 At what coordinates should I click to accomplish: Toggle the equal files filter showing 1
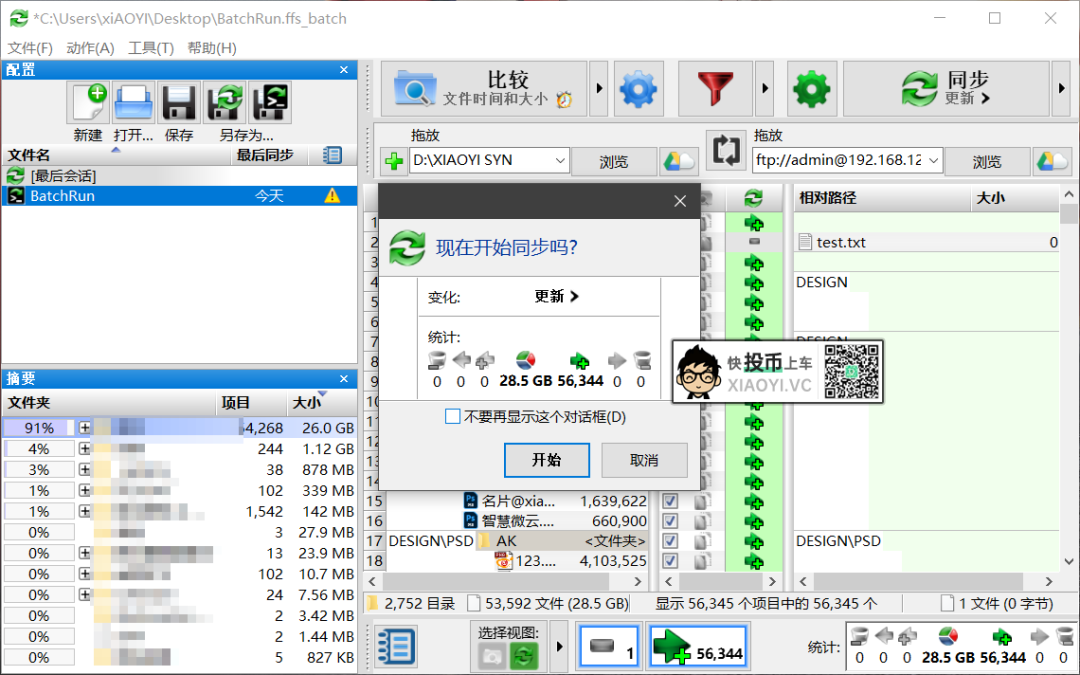coord(610,647)
